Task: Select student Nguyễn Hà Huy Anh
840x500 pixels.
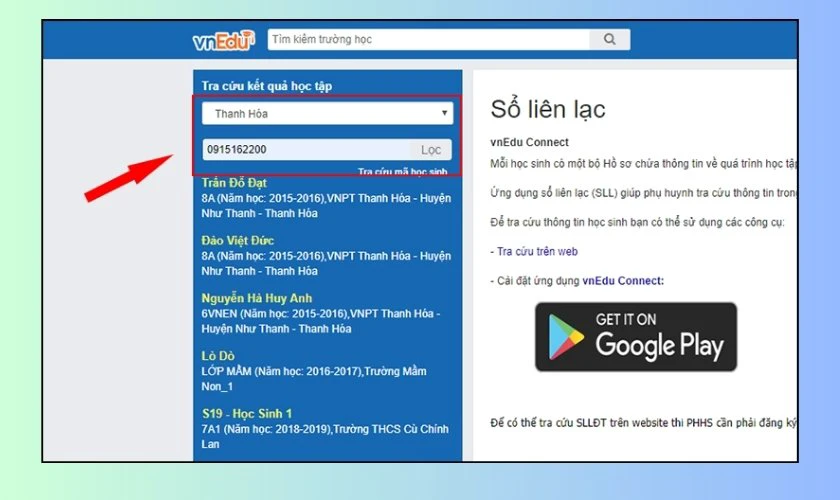Action: pos(257,298)
